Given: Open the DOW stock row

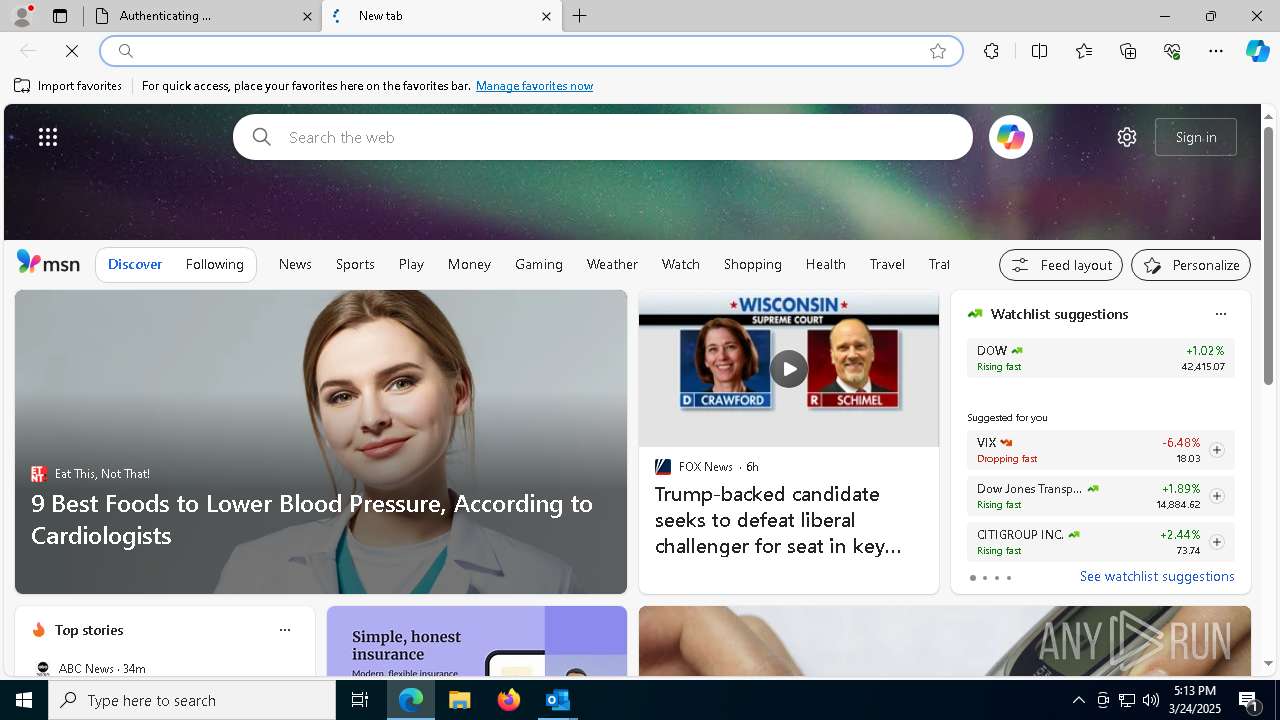Looking at the screenshot, I should pos(1100,358).
